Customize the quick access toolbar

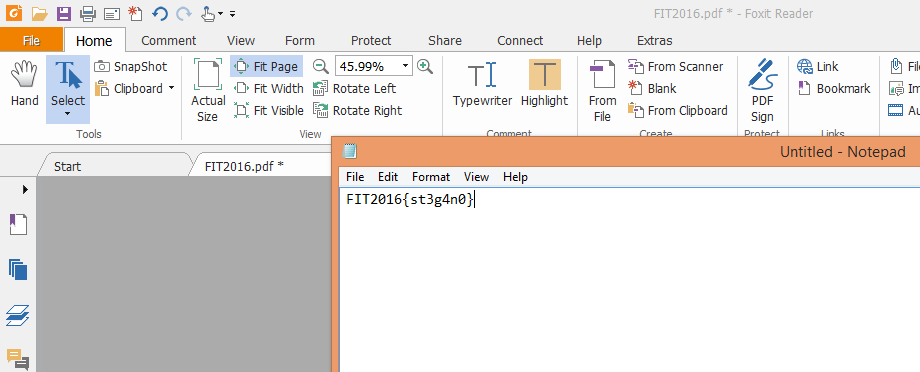233,13
